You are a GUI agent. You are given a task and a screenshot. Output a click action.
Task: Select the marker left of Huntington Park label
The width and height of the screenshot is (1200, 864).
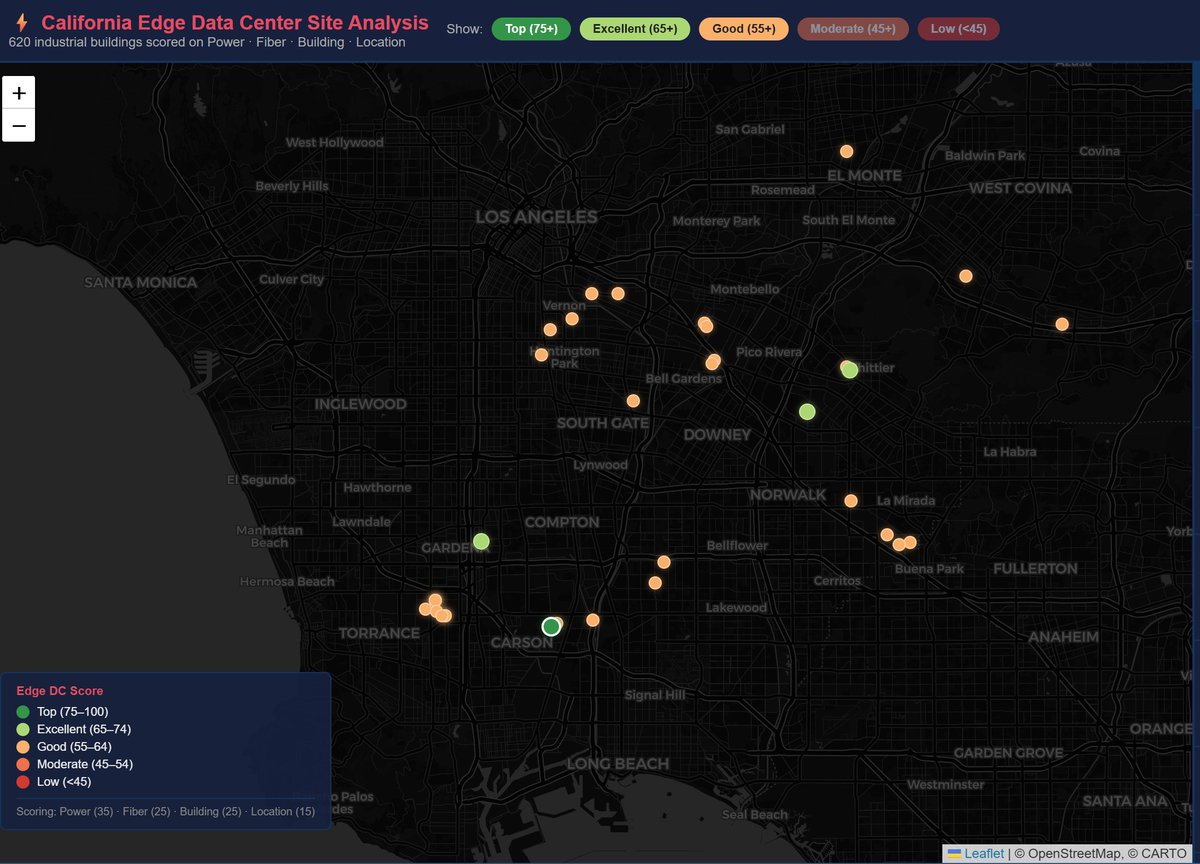coord(541,354)
